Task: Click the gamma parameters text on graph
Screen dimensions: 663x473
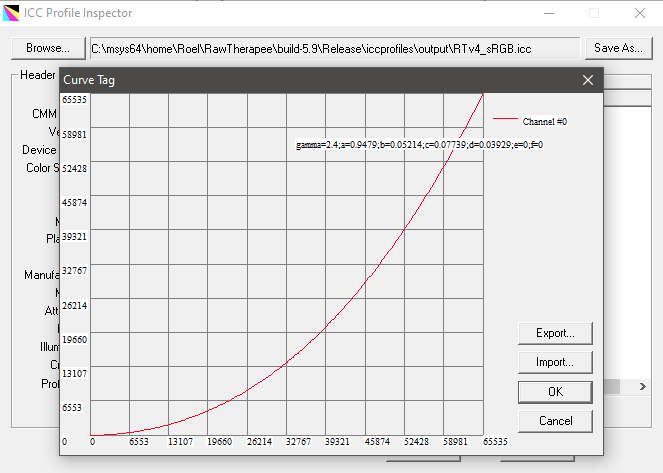Action: [418, 146]
